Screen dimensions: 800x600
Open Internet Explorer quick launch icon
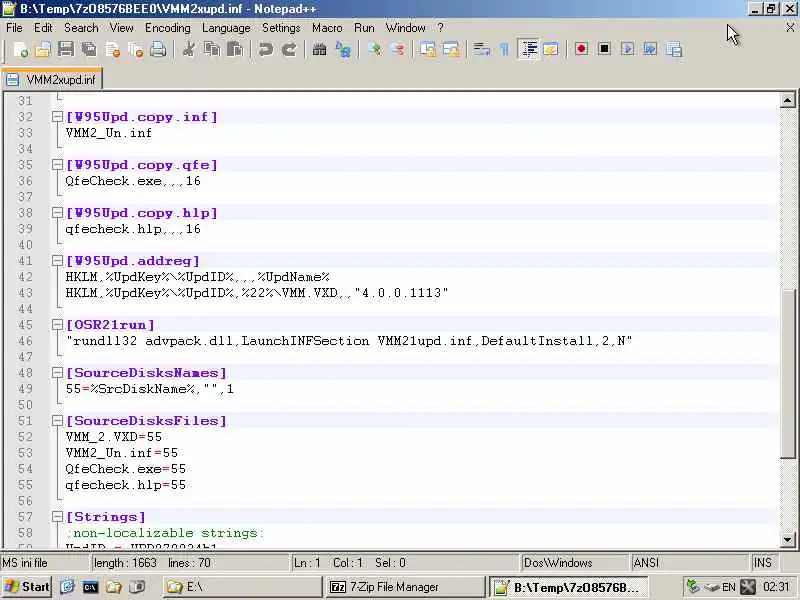coord(67,587)
